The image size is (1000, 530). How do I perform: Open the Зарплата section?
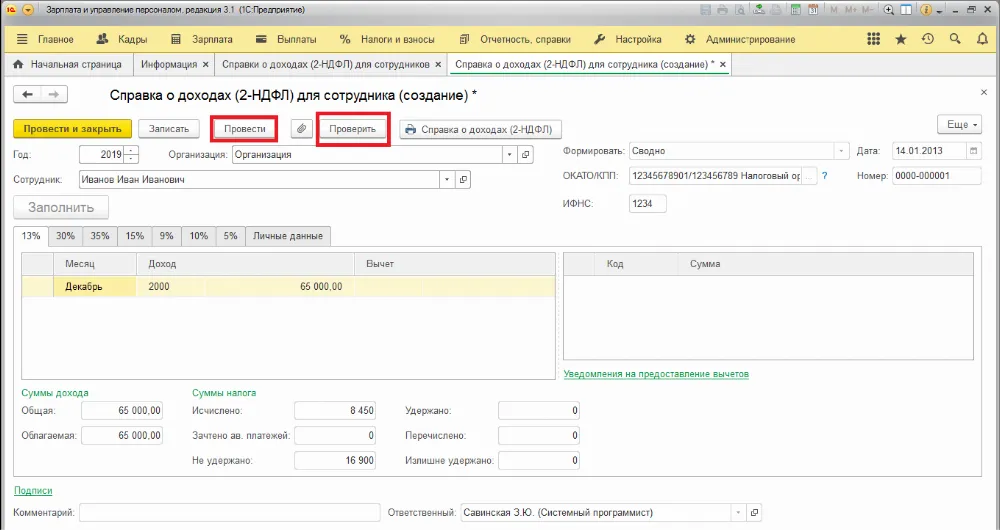(x=202, y=39)
